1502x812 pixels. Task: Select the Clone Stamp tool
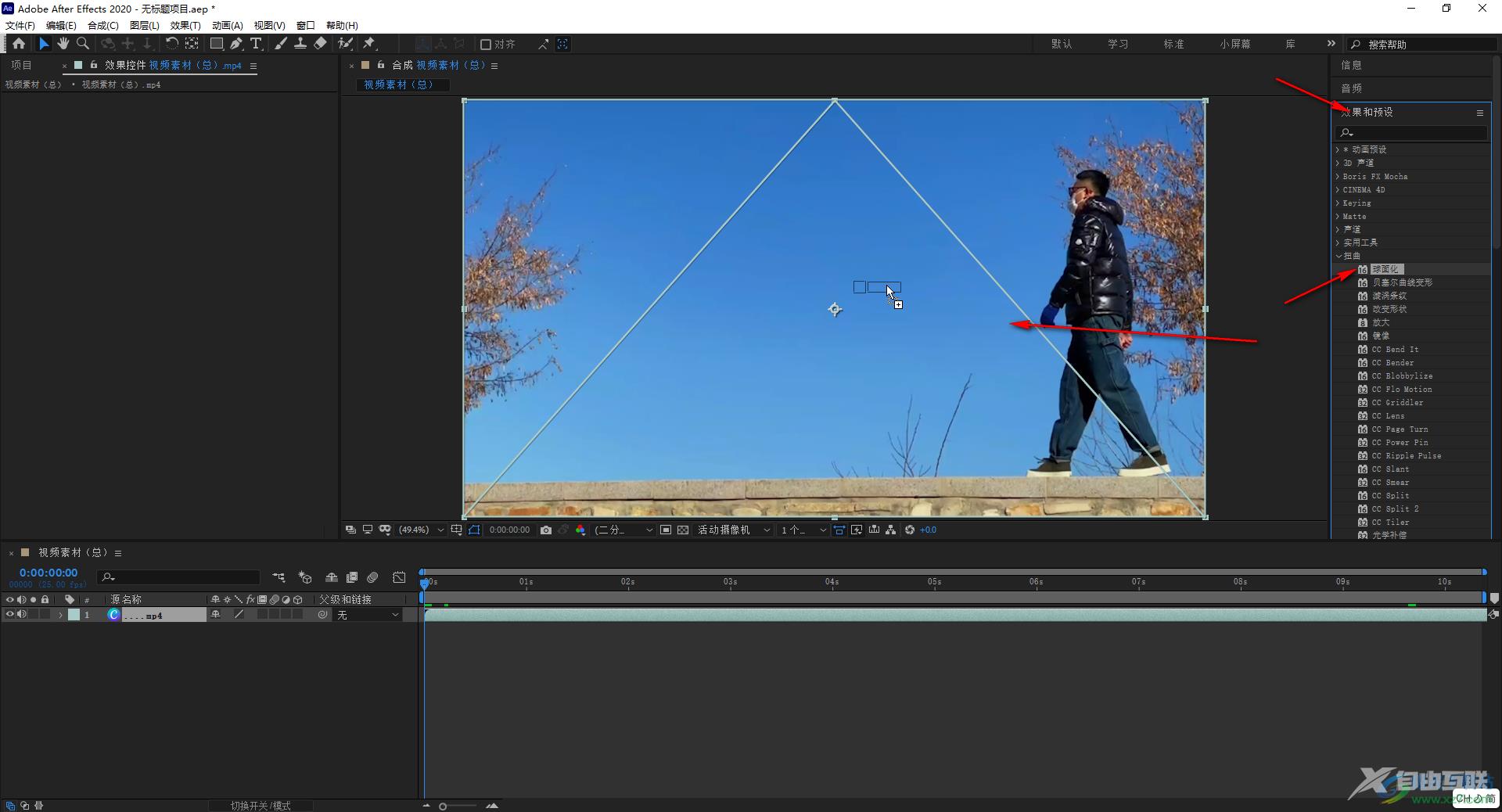tap(300, 44)
